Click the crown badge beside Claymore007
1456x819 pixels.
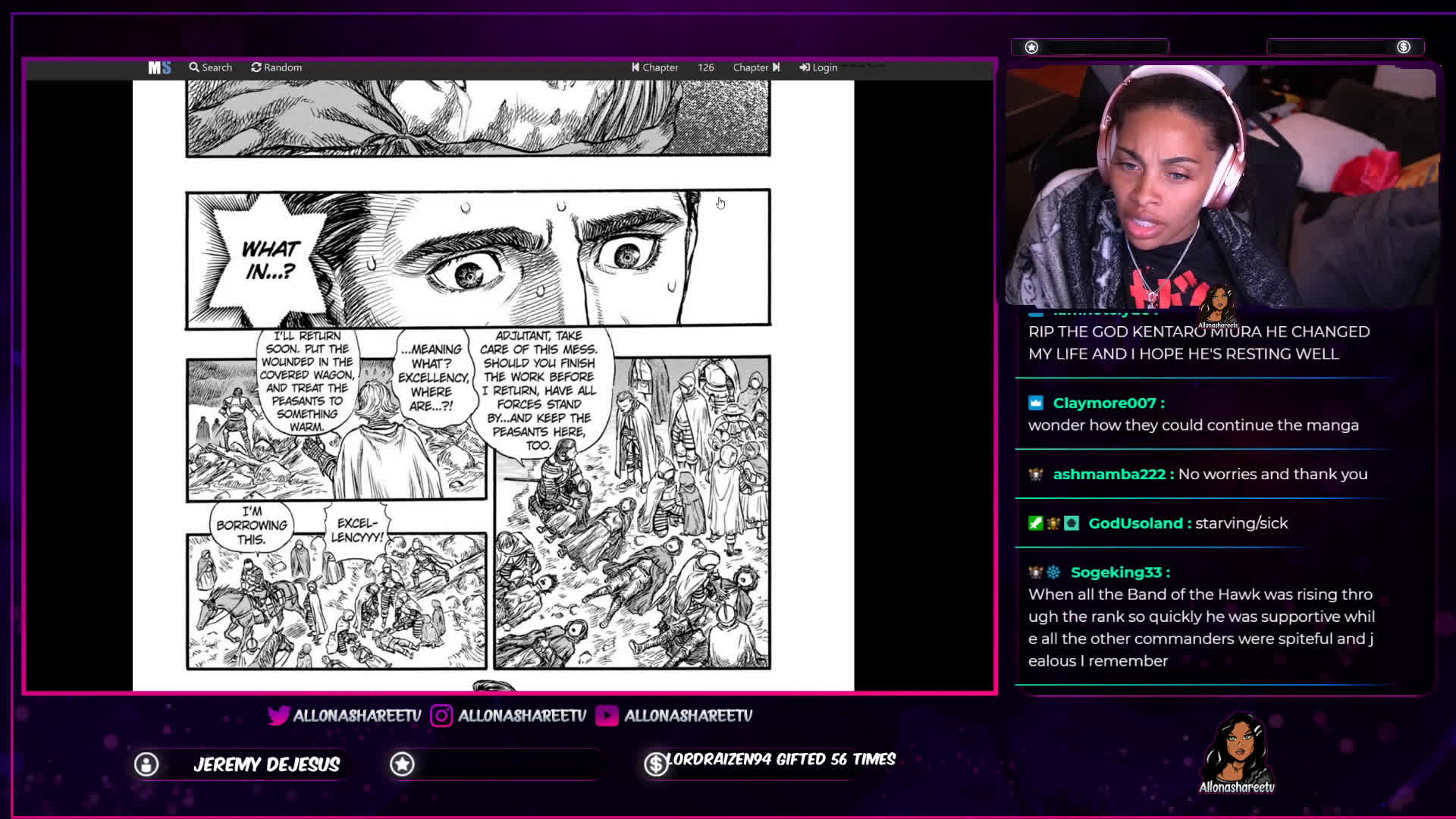(1036, 403)
